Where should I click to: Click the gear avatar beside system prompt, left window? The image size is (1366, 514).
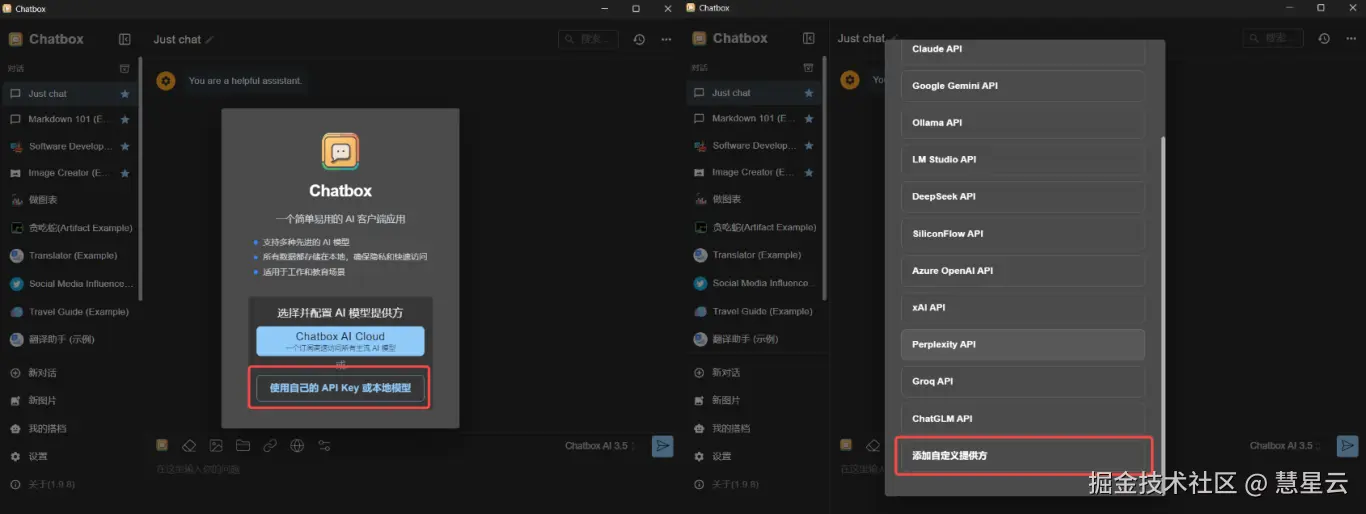coord(166,81)
